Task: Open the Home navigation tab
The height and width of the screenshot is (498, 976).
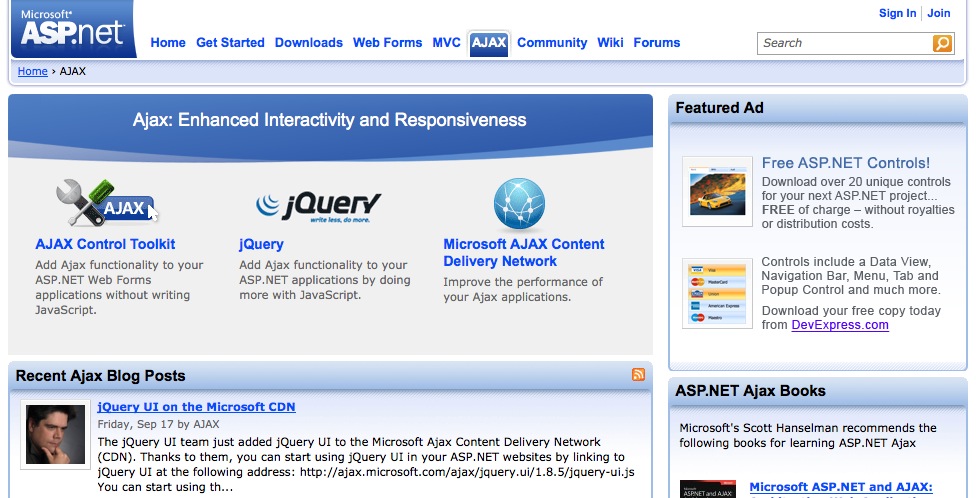Action: (168, 43)
